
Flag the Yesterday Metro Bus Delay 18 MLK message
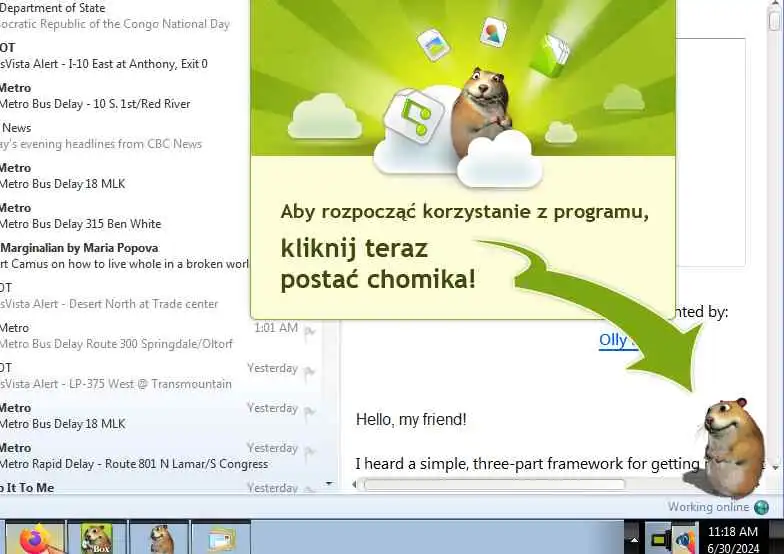310,411
